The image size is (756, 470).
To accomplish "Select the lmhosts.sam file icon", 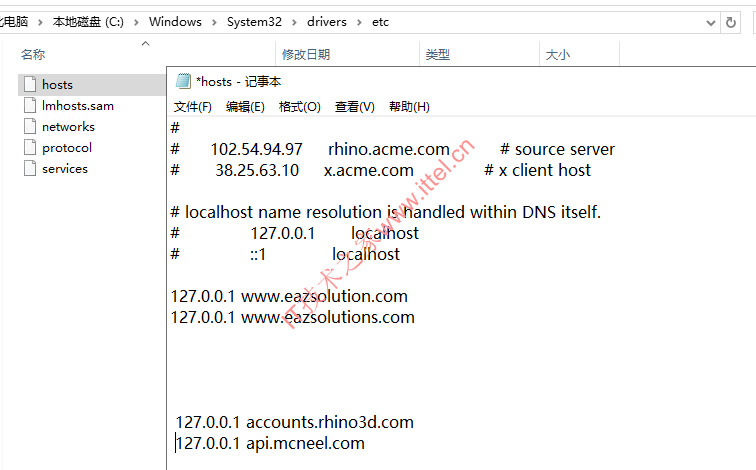I will [x=30, y=106].
